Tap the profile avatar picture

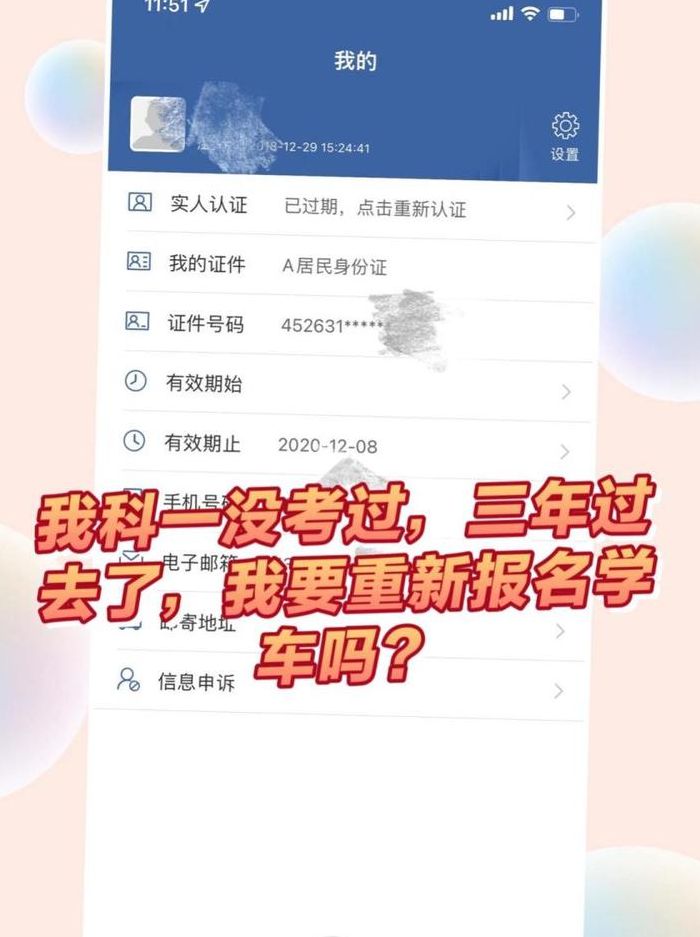point(158,124)
